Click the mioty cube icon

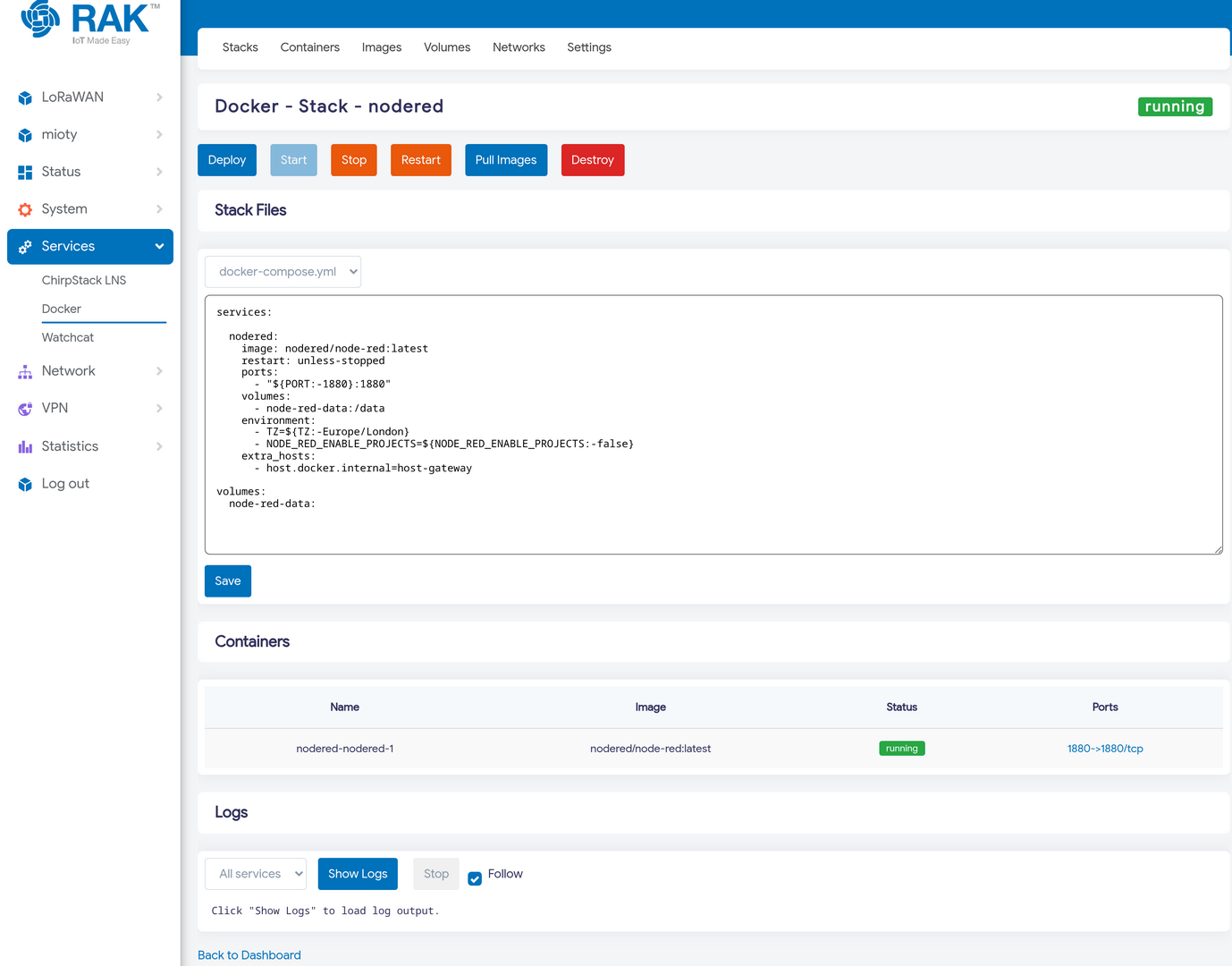point(25,135)
